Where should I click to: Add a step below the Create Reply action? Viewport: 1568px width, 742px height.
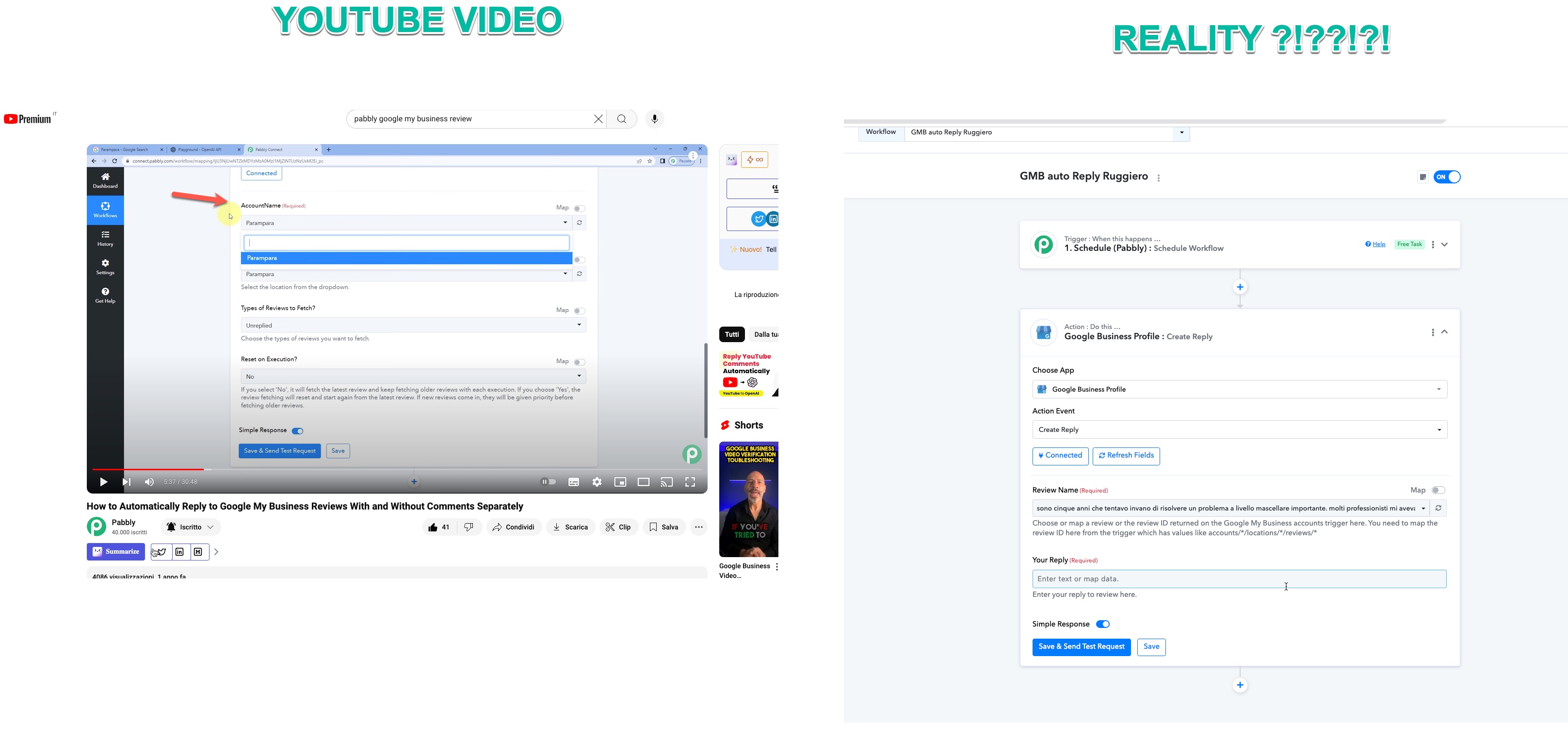(x=1240, y=685)
